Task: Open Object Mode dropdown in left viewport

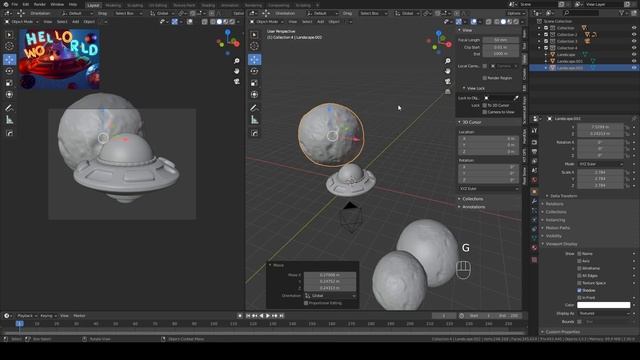Action: click(x=22, y=22)
